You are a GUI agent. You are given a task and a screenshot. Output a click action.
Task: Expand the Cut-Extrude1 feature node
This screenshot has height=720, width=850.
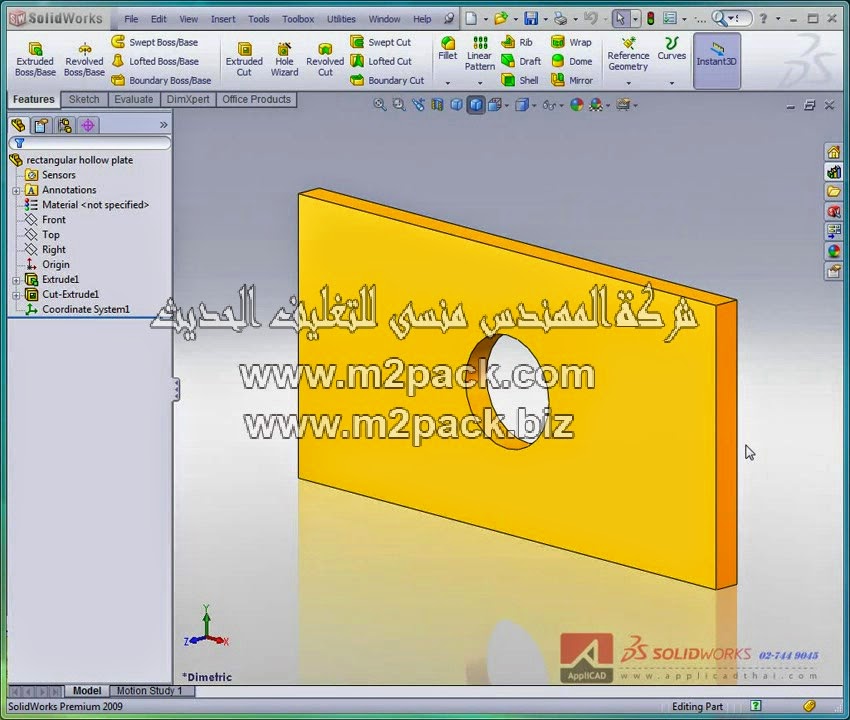point(16,295)
